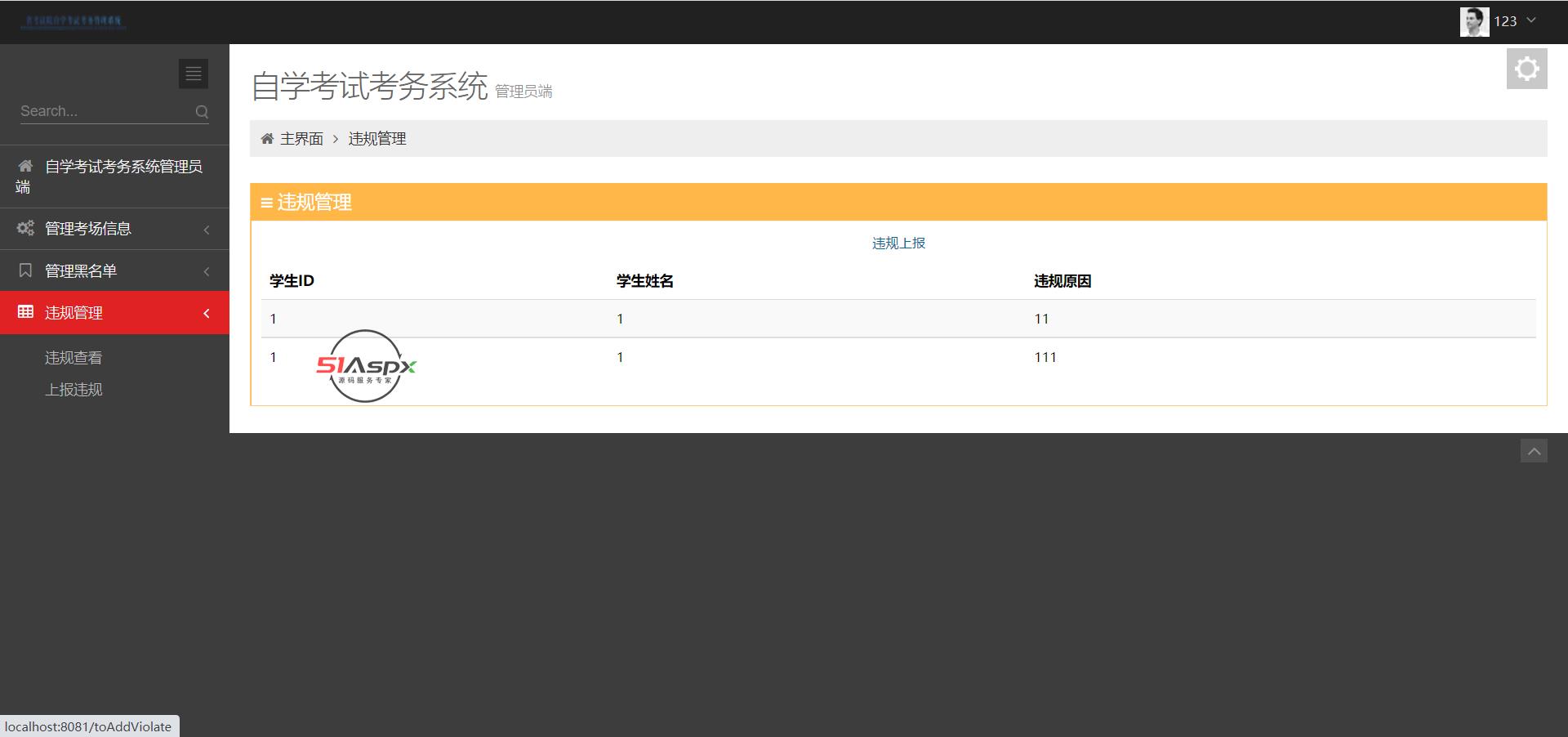1568x737 pixels.
Task: Click the 违规管理 panel title
Action: click(314, 203)
